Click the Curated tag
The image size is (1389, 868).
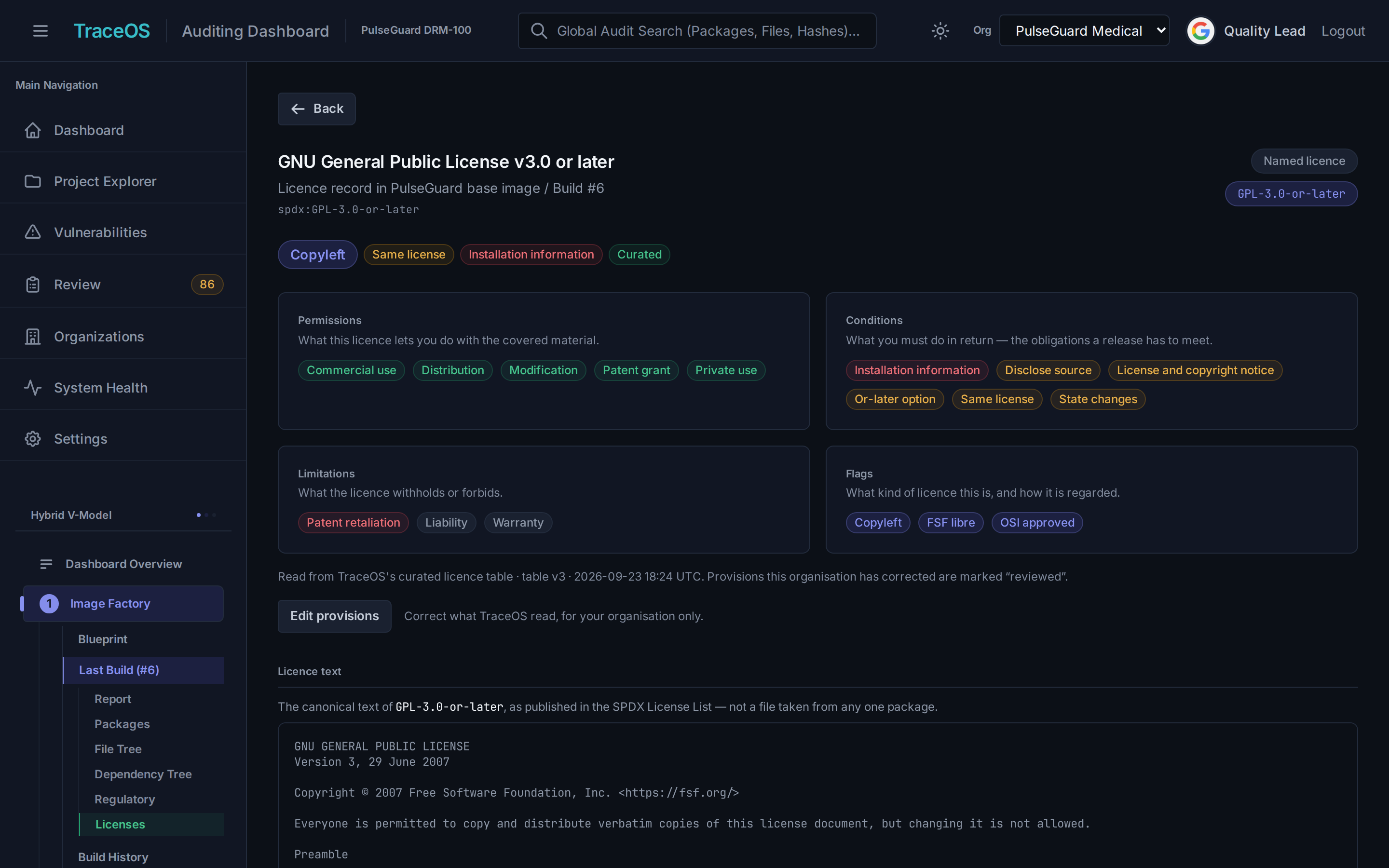[639, 254]
